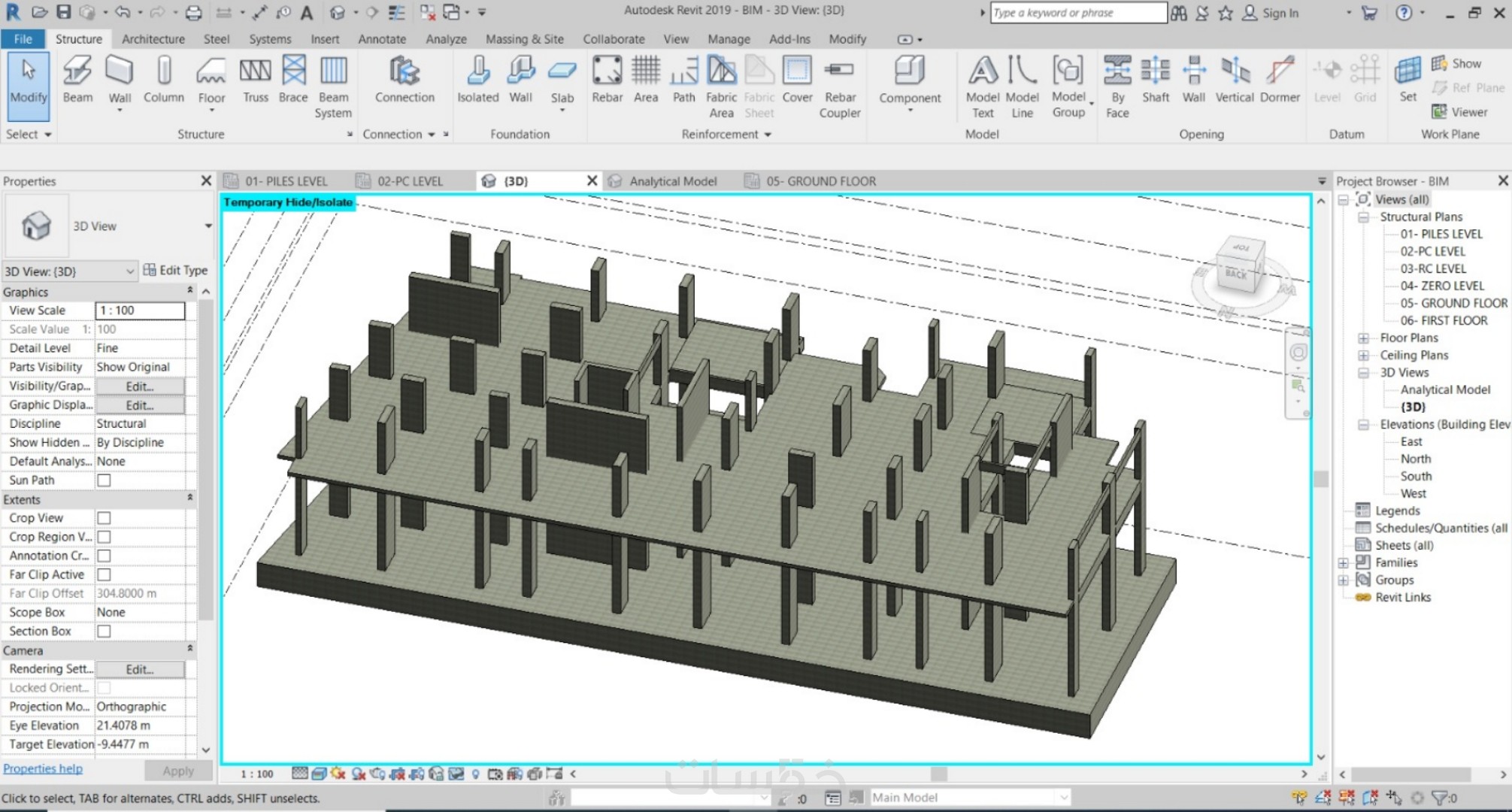Expand the Families node in Project Browser

tap(1344, 563)
